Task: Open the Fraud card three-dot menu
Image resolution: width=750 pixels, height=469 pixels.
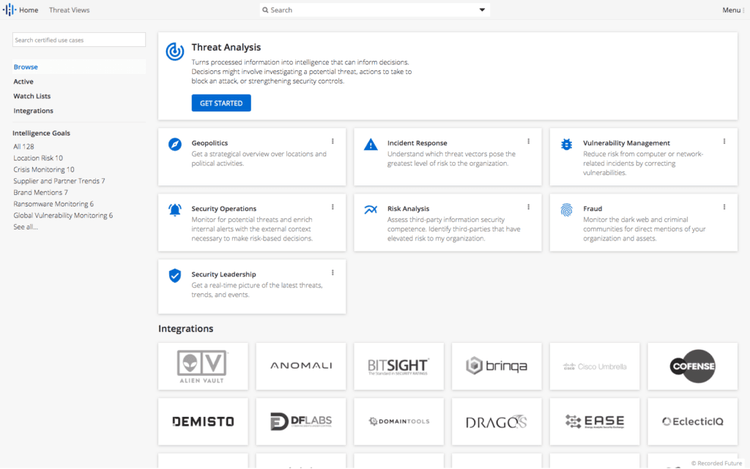Action: click(x=724, y=208)
